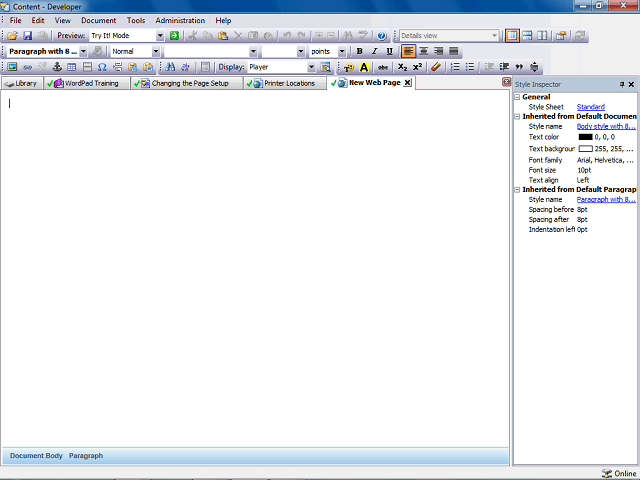
Task: Toggle Bold formatting
Action: (360, 51)
